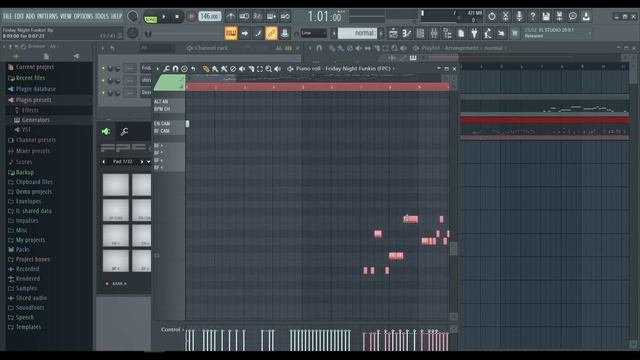This screenshot has width=640, height=360.
Task: Open the tempo tapper icon
Action: [488, 33]
